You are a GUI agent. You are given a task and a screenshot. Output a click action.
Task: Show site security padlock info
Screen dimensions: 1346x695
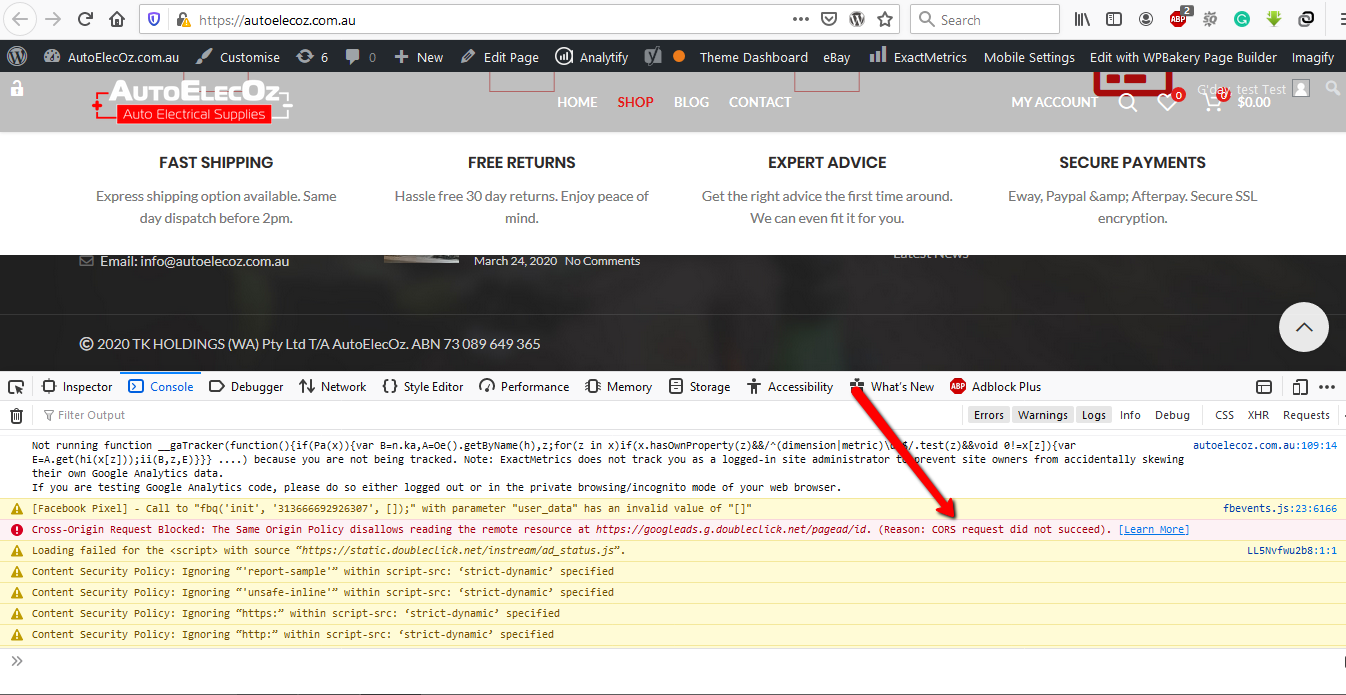coord(182,19)
